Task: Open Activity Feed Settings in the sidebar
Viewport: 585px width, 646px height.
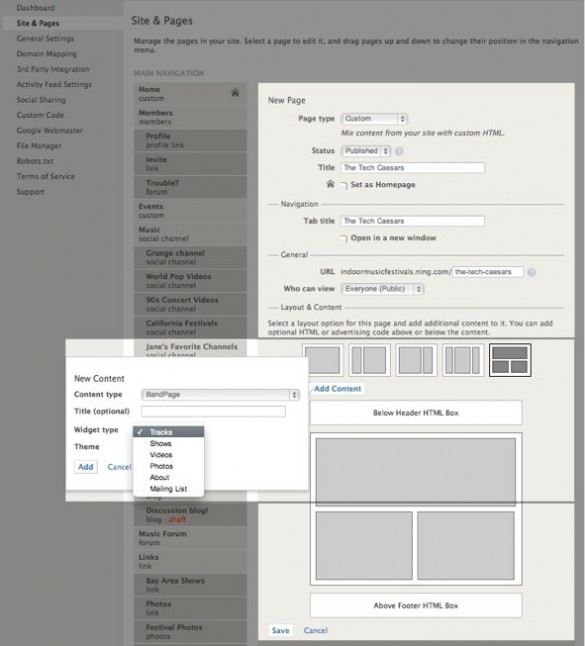Action: click(54, 84)
